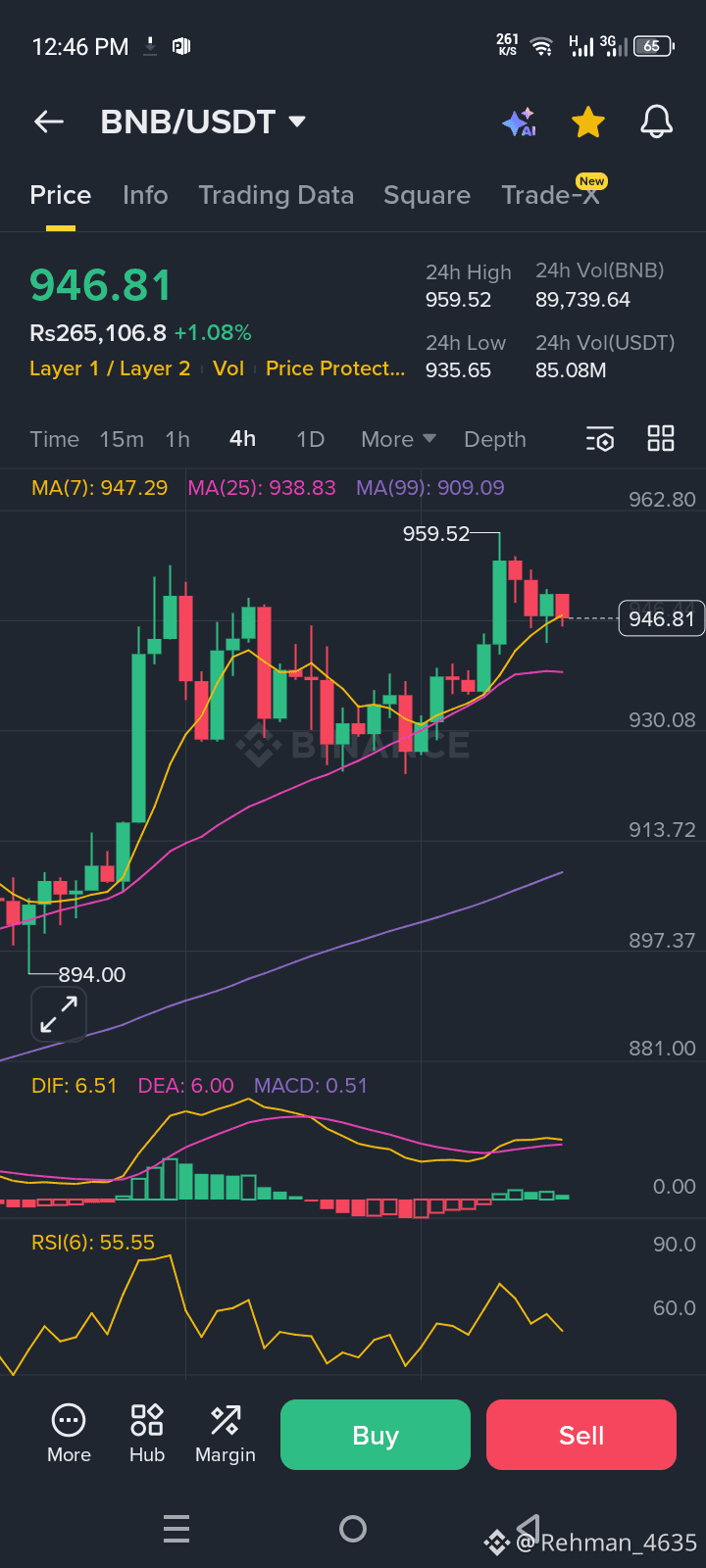Open Android recent apps menu button
The height and width of the screenshot is (1568, 706).
176,1529
